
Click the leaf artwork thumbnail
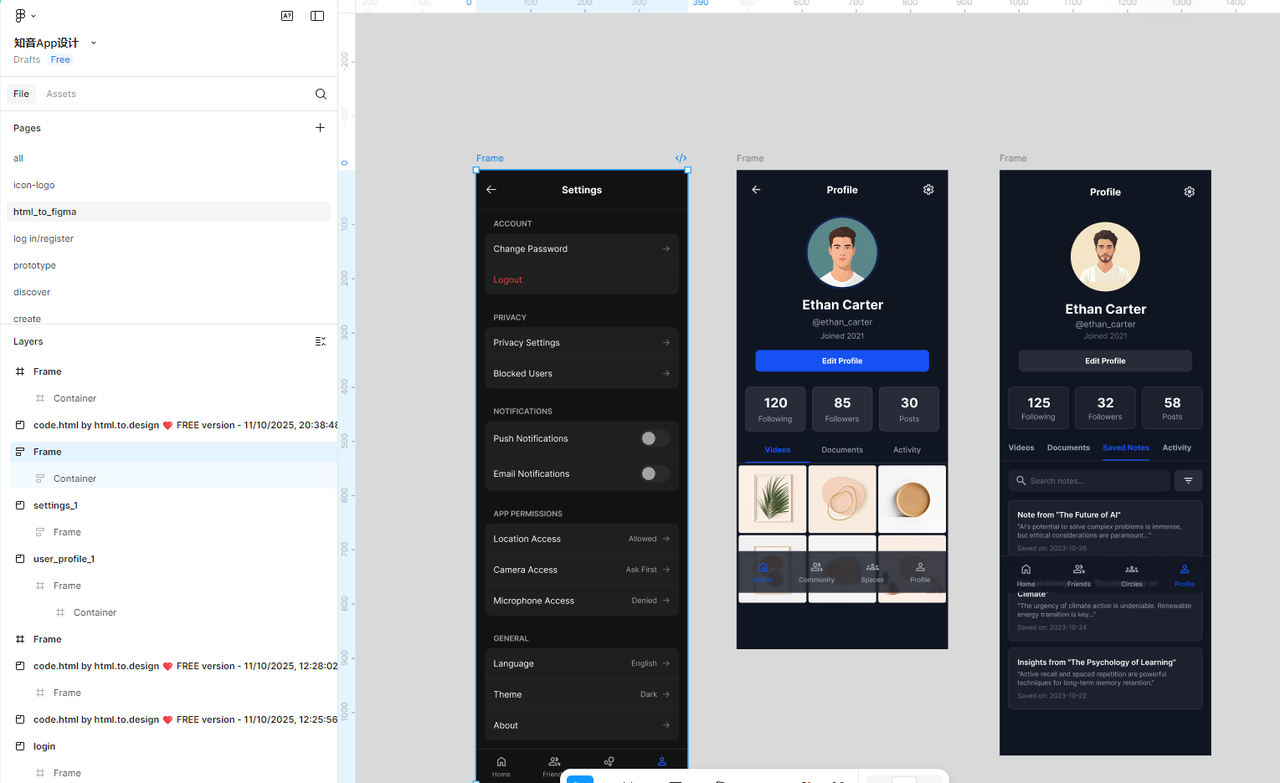[772, 499]
